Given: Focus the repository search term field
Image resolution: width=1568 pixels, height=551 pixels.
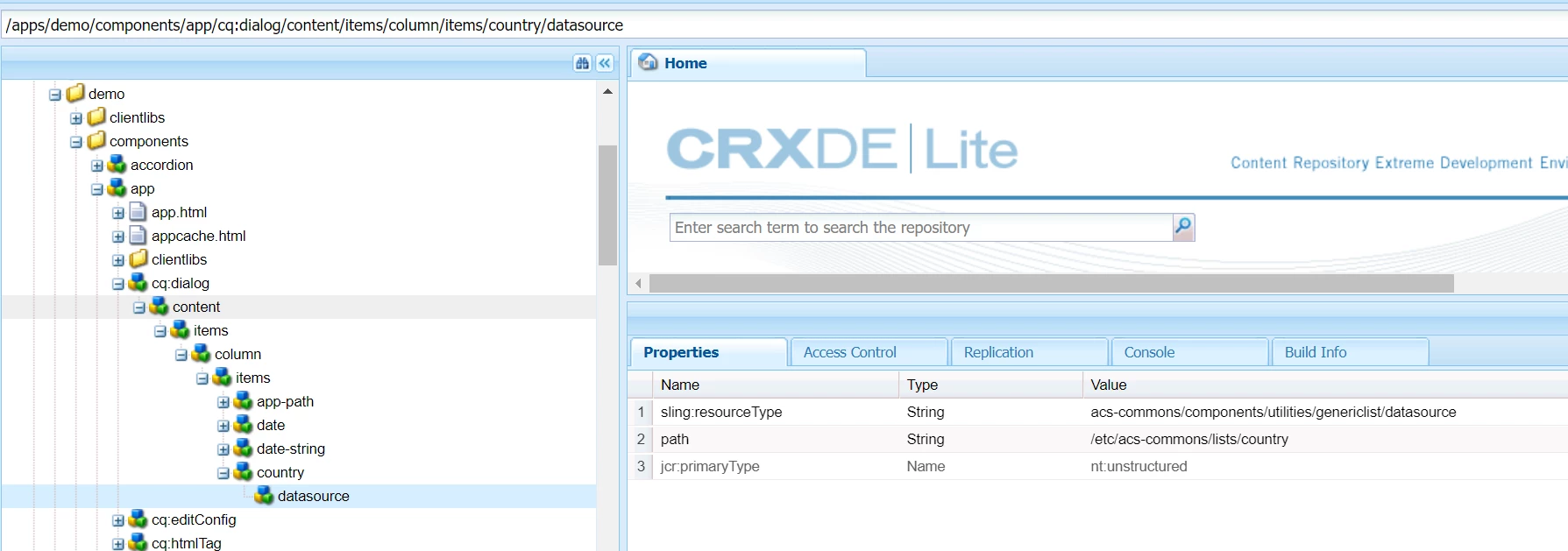Looking at the screenshot, I should [921, 228].
